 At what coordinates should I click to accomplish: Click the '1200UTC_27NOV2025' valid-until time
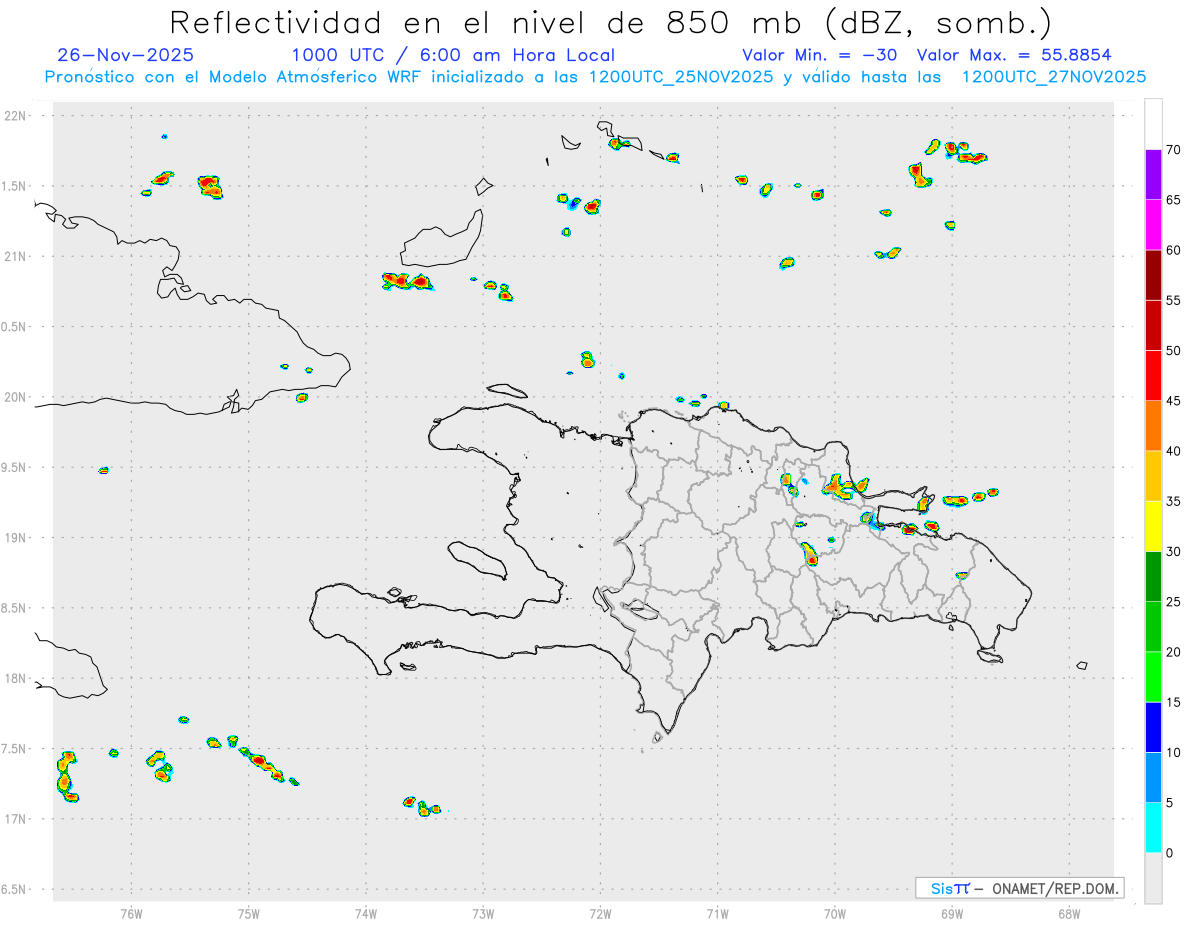(1054, 77)
